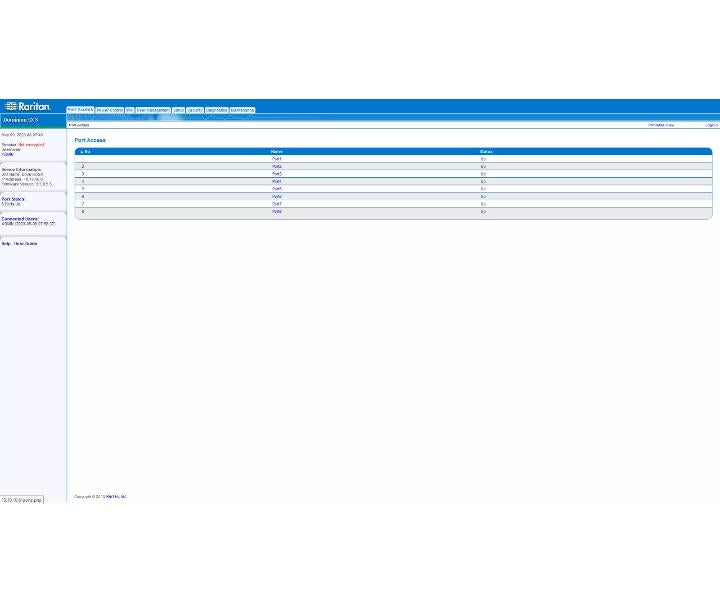Screen dimensions: 720x600
Task: Open the Port3 link
Action: pyautogui.click(x=276, y=174)
